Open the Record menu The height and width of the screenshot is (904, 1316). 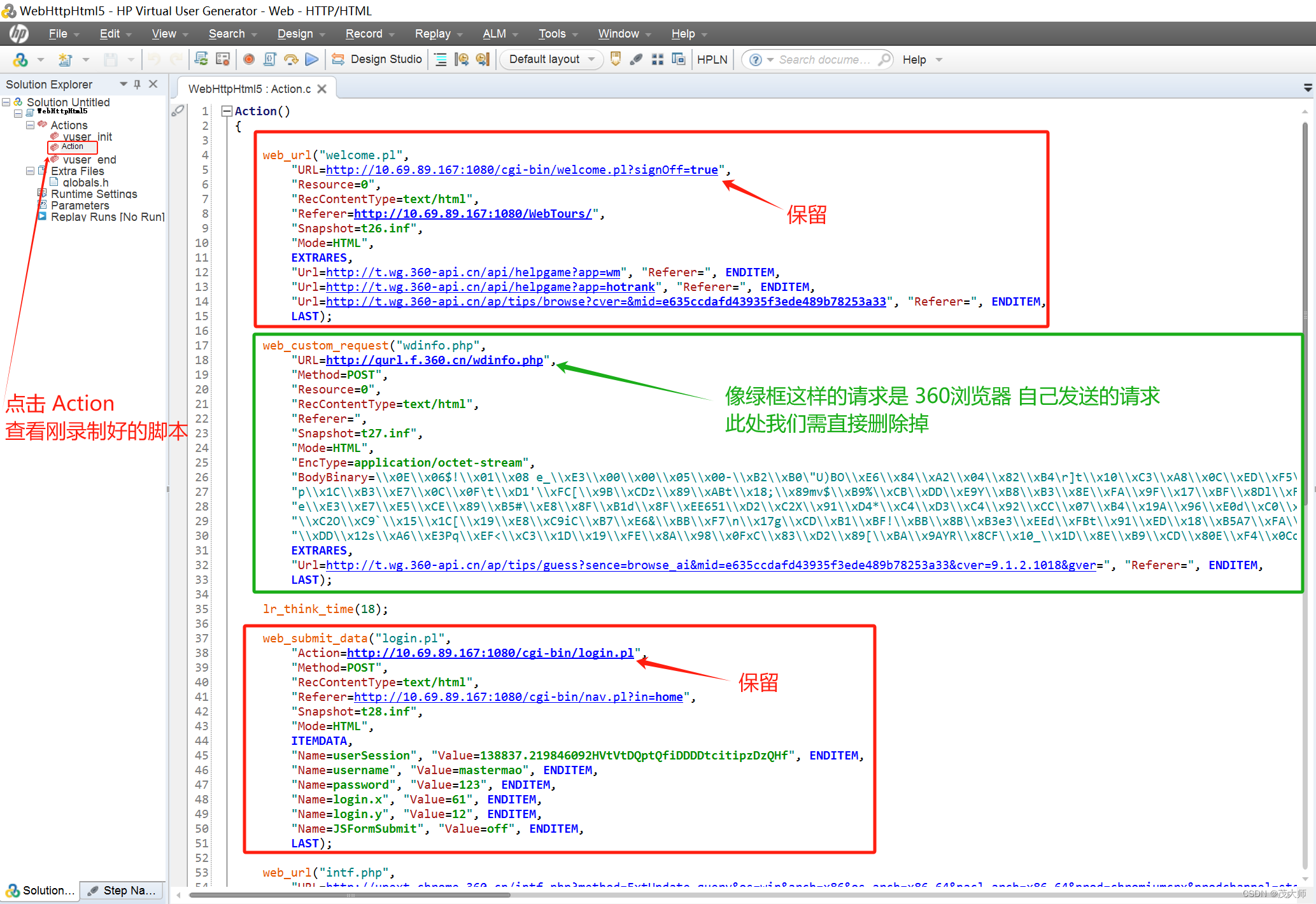coord(364,34)
